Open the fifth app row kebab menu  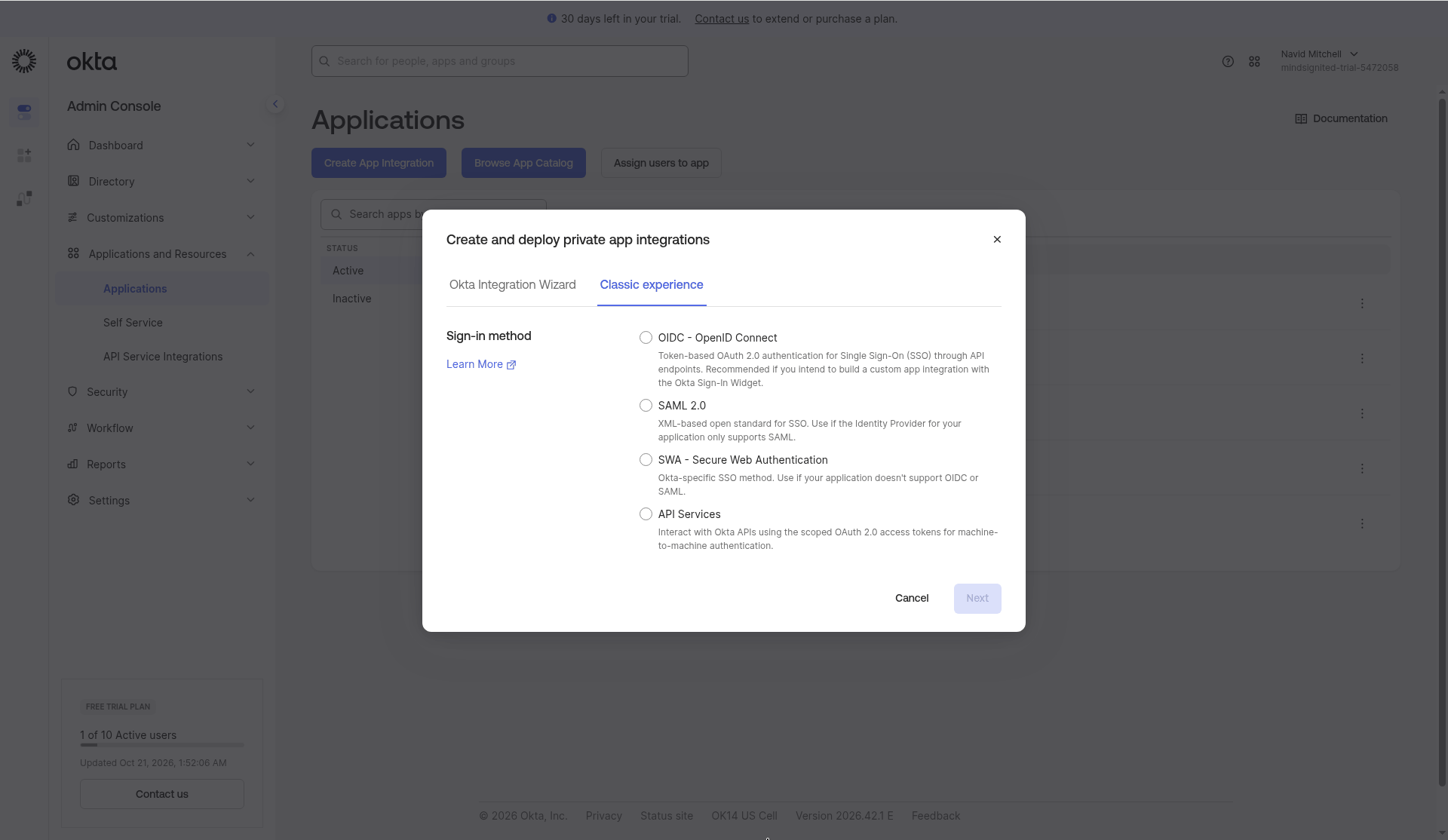coord(1362,523)
